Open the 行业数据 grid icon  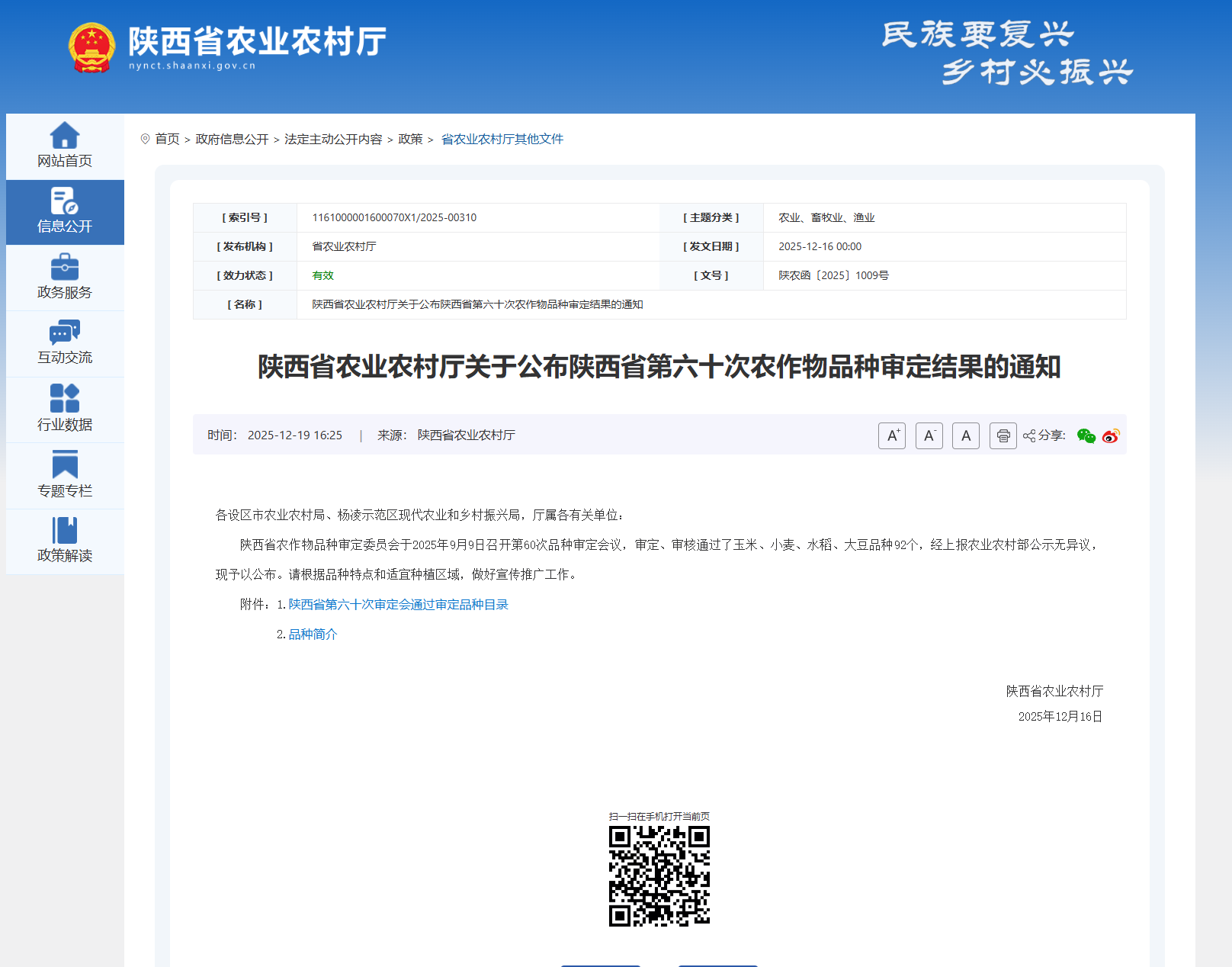[65, 398]
